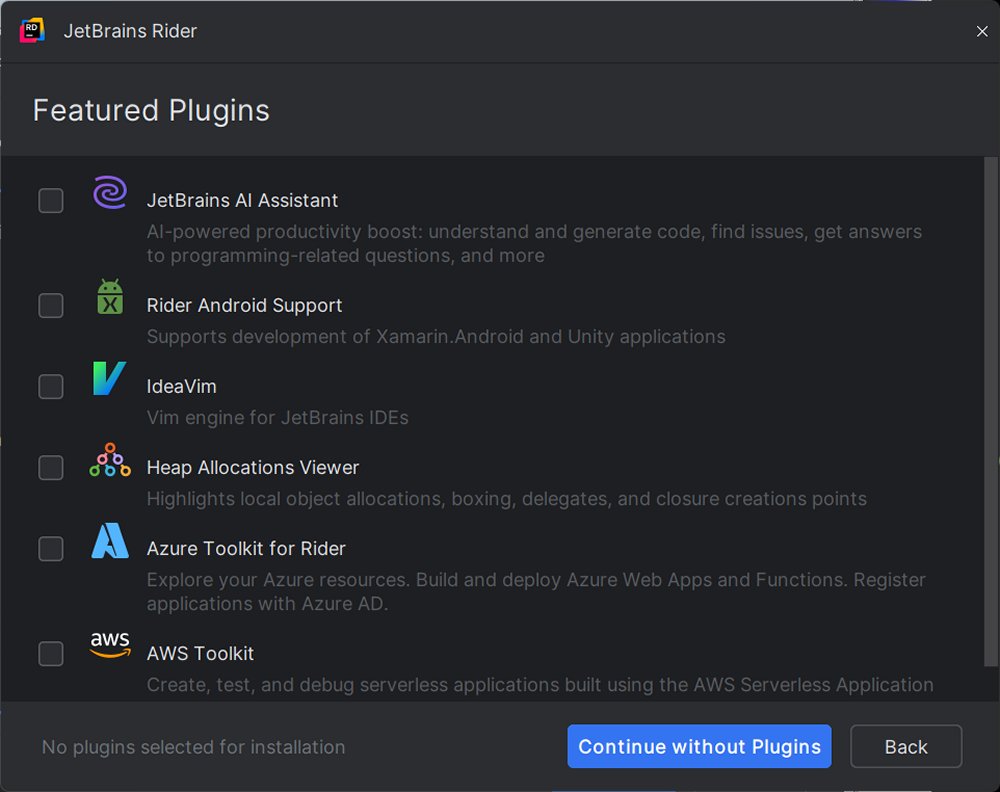Image resolution: width=1000 pixels, height=792 pixels.
Task: Click the IdeaVim plugin icon
Action: [x=110, y=379]
